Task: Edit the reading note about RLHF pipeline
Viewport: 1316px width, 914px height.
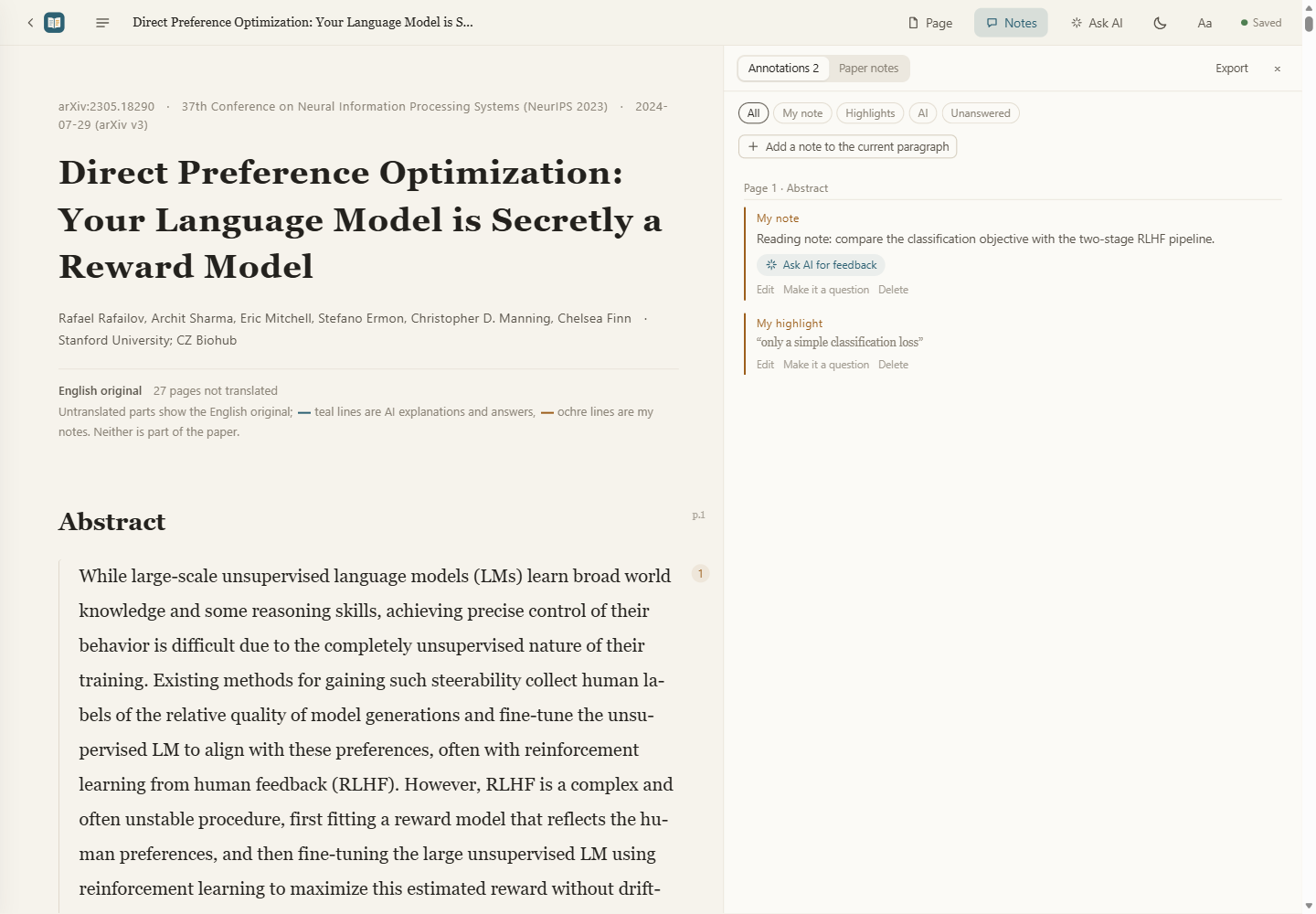Action: point(765,290)
